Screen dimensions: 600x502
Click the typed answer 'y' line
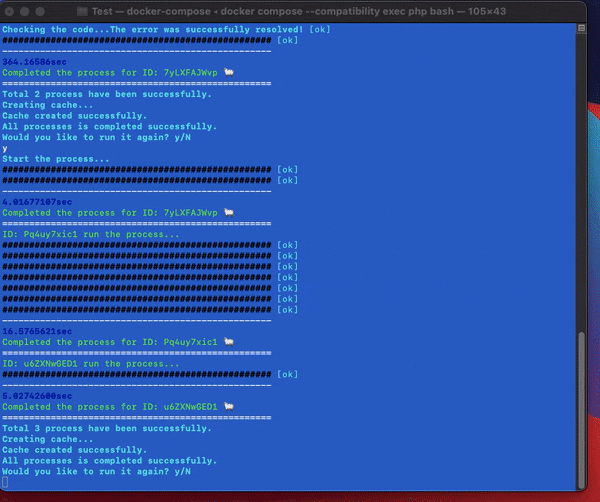point(5,148)
